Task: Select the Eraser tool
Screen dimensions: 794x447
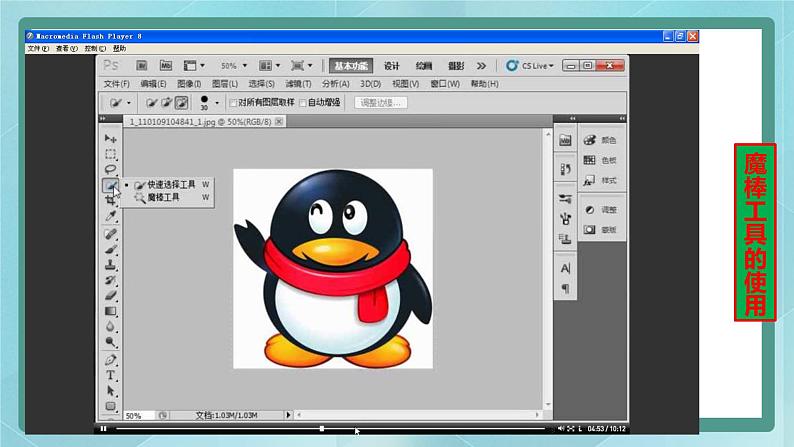Action: [x=110, y=295]
